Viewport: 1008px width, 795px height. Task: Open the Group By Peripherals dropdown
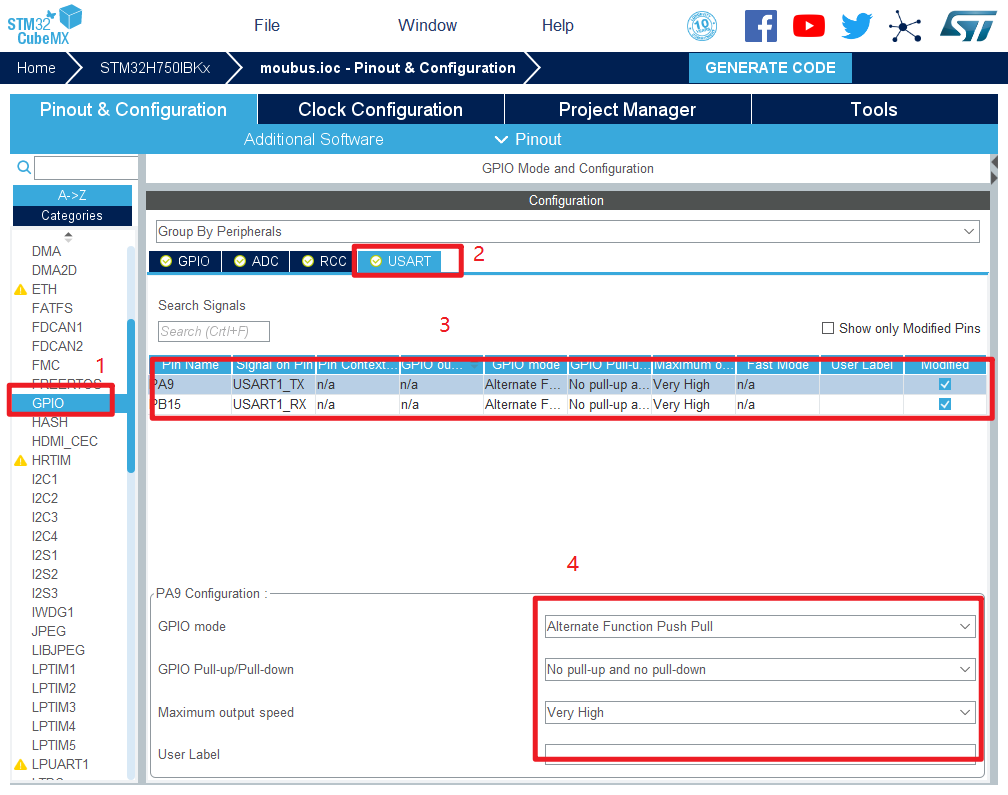click(566, 232)
